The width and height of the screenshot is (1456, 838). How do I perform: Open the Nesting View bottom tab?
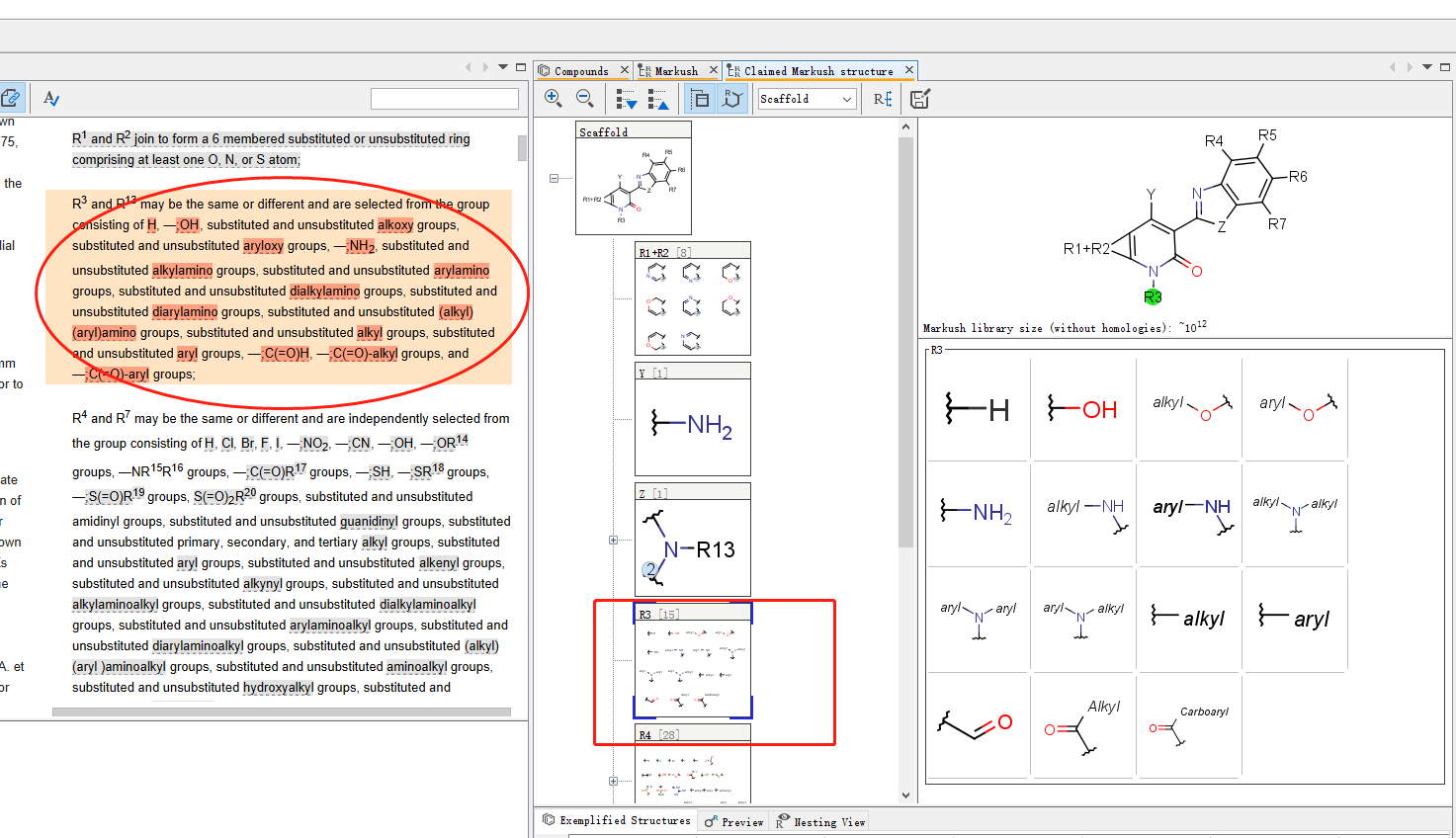[x=820, y=821]
